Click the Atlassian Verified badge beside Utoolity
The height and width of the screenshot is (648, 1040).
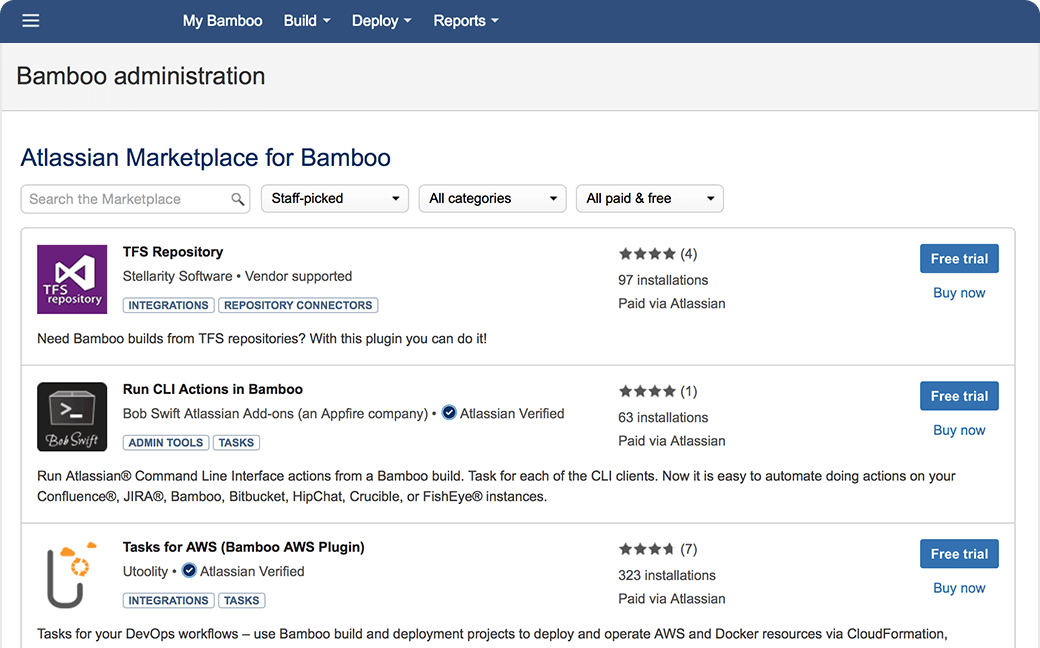coord(189,571)
